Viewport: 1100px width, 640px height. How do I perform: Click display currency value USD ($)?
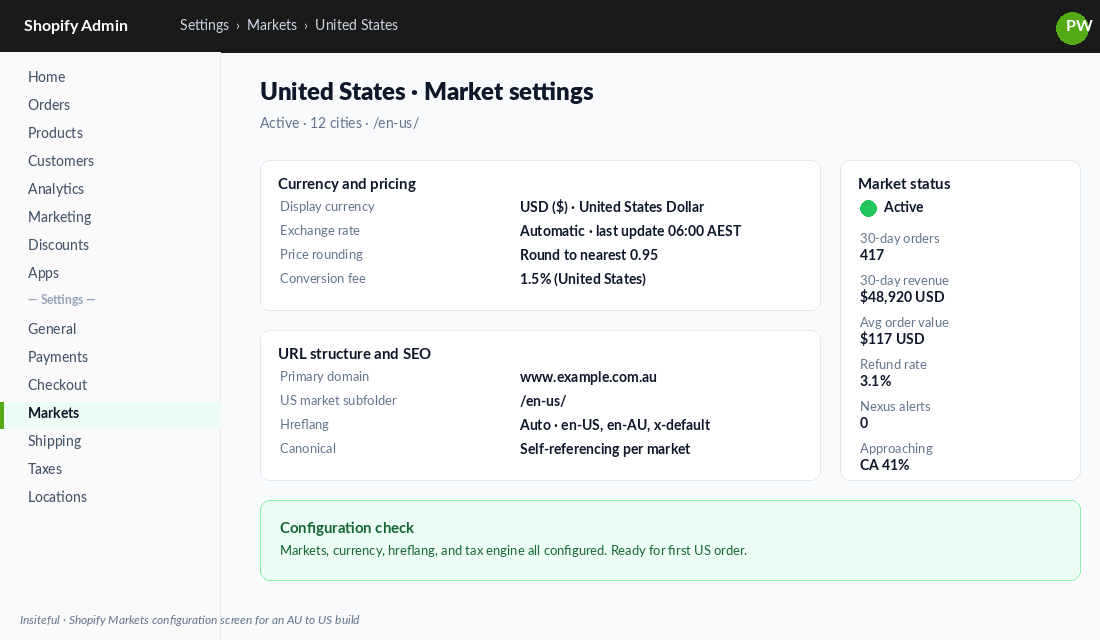click(x=612, y=207)
